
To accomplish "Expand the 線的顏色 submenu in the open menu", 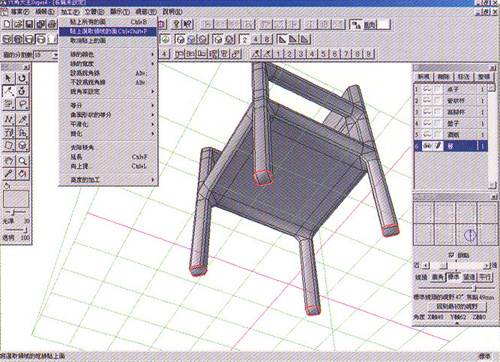I will click(107, 54).
